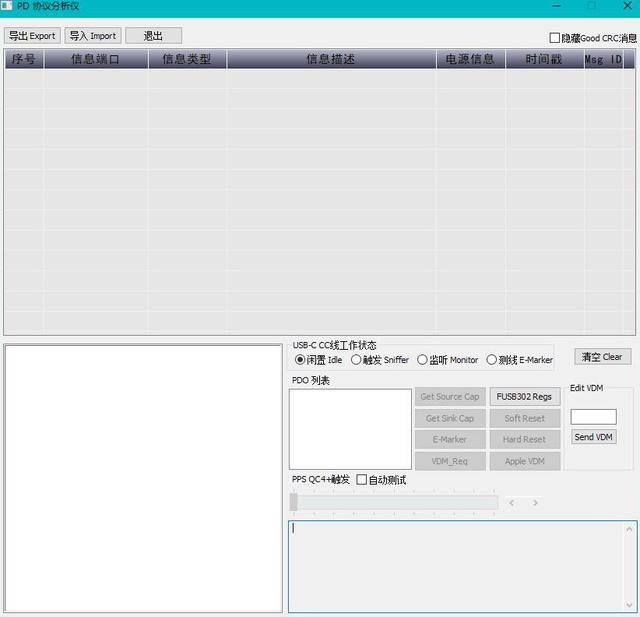Click the 时间戳 column header
Screen dimensions: 640x617
544,59
